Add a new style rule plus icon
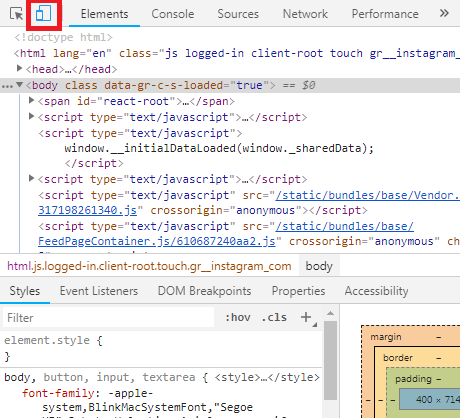 pos(306,317)
